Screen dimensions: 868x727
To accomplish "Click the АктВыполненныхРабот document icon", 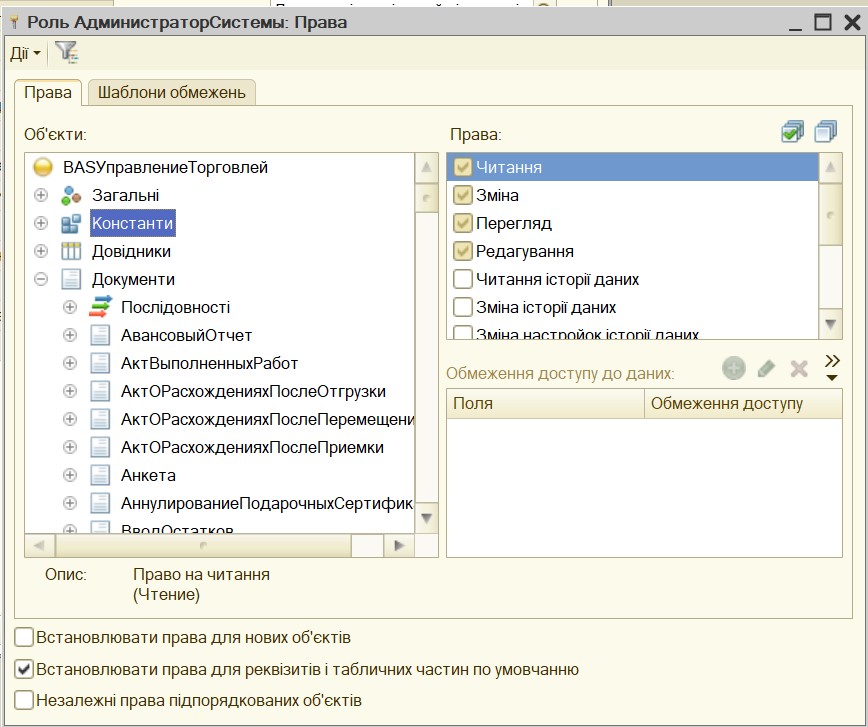I will 100,363.
